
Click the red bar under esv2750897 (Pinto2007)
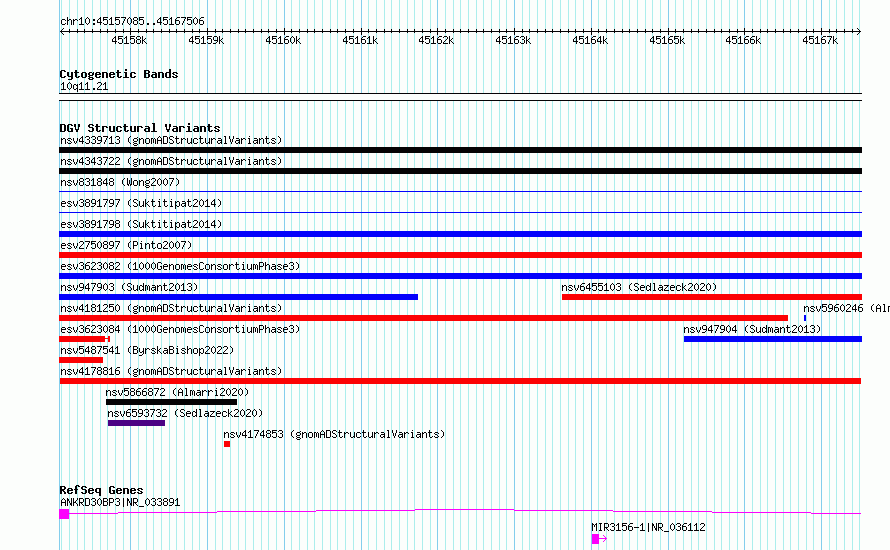[x=460, y=255]
